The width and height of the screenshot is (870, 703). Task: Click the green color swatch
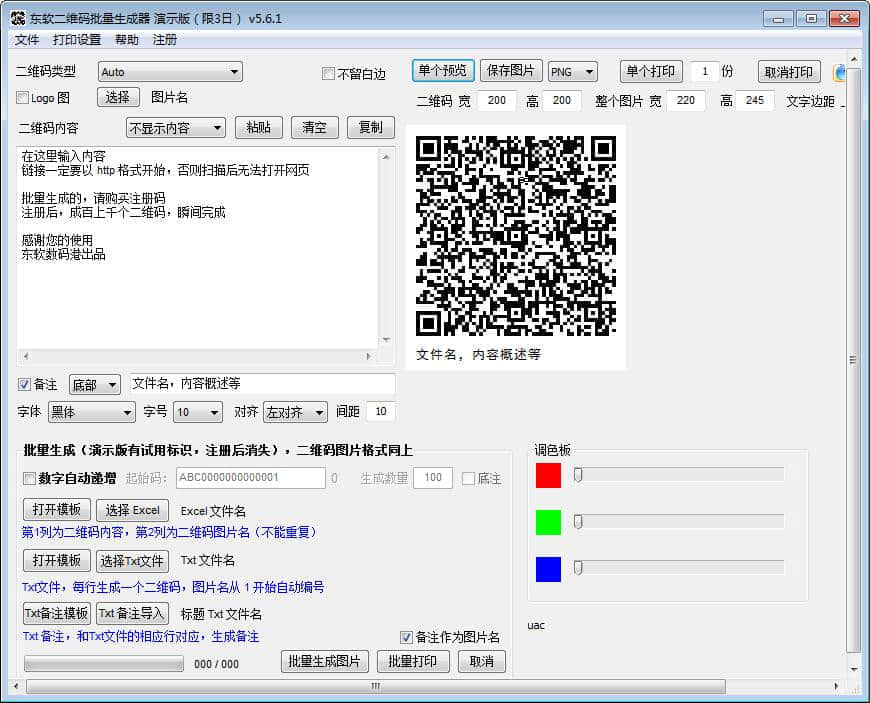click(x=548, y=522)
